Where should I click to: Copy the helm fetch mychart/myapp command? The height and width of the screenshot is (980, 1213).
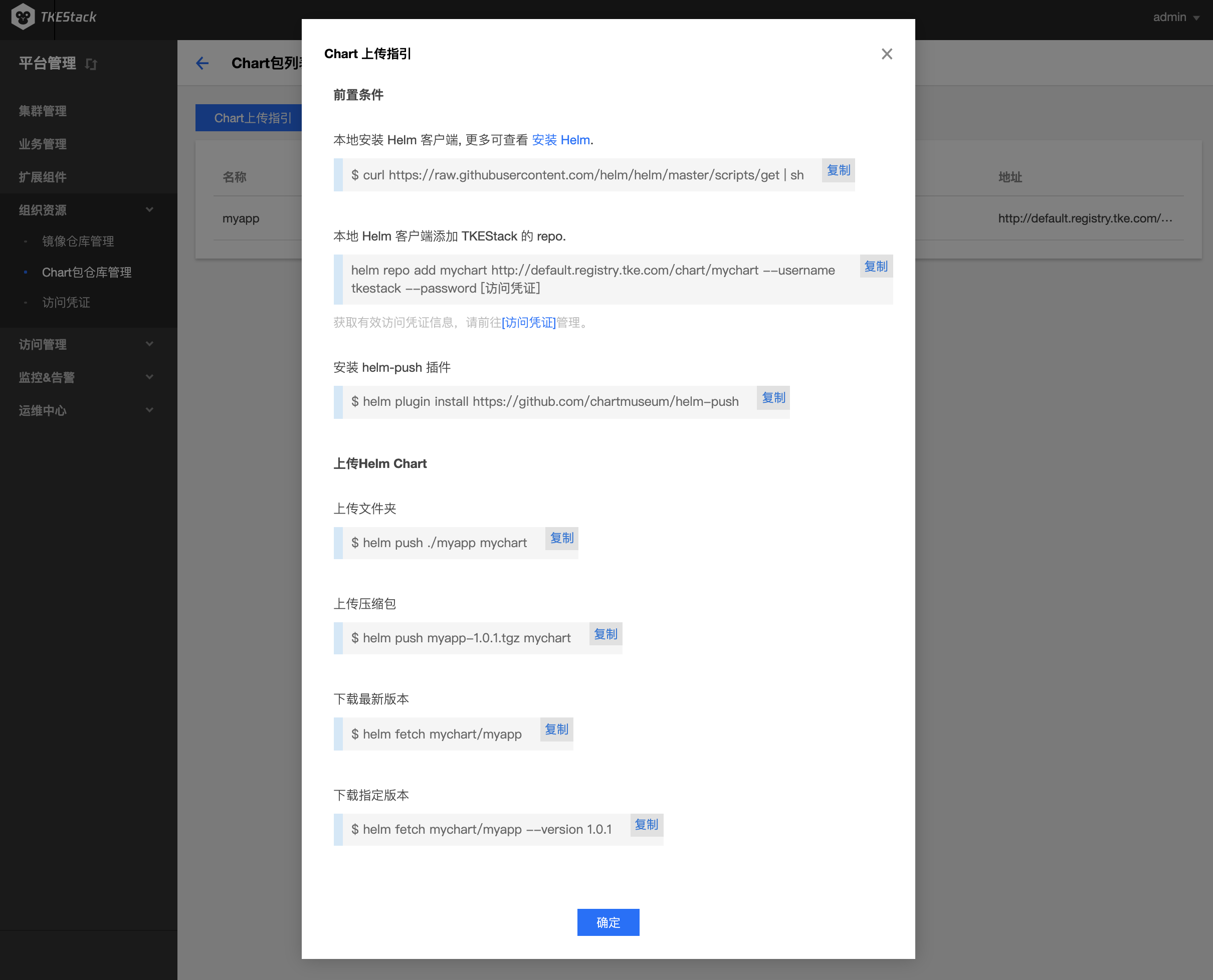[x=556, y=729]
